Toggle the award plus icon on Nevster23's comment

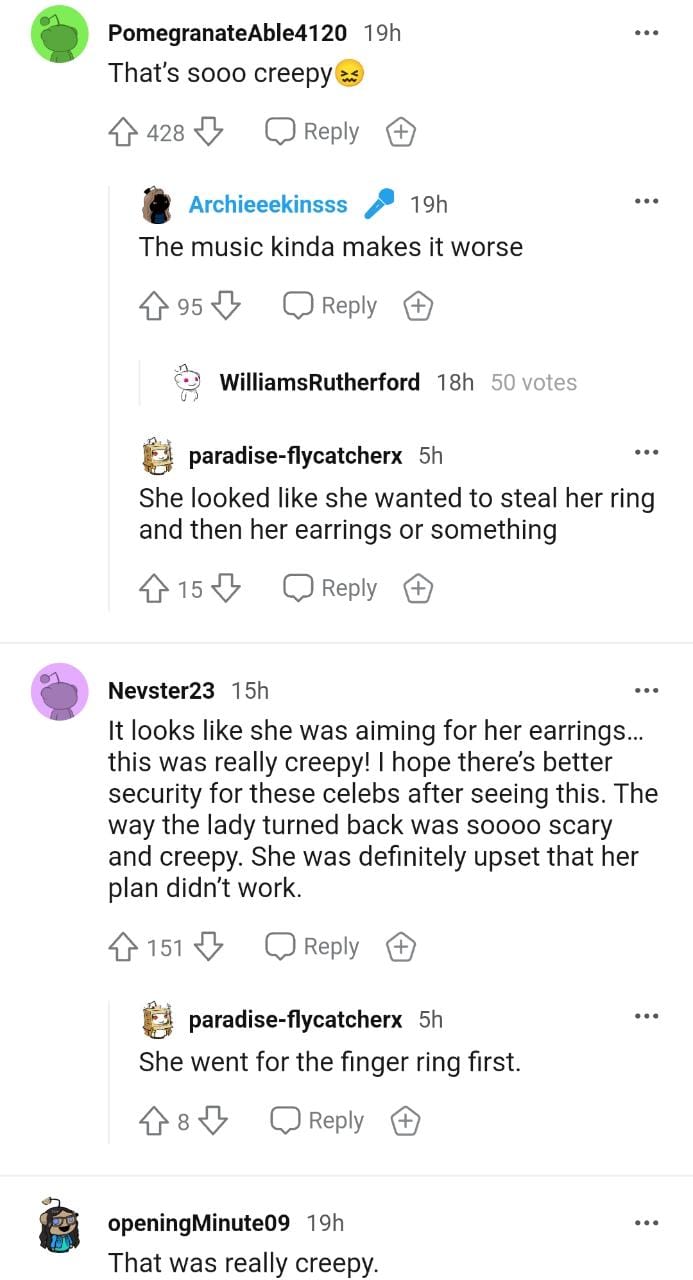(x=401, y=946)
